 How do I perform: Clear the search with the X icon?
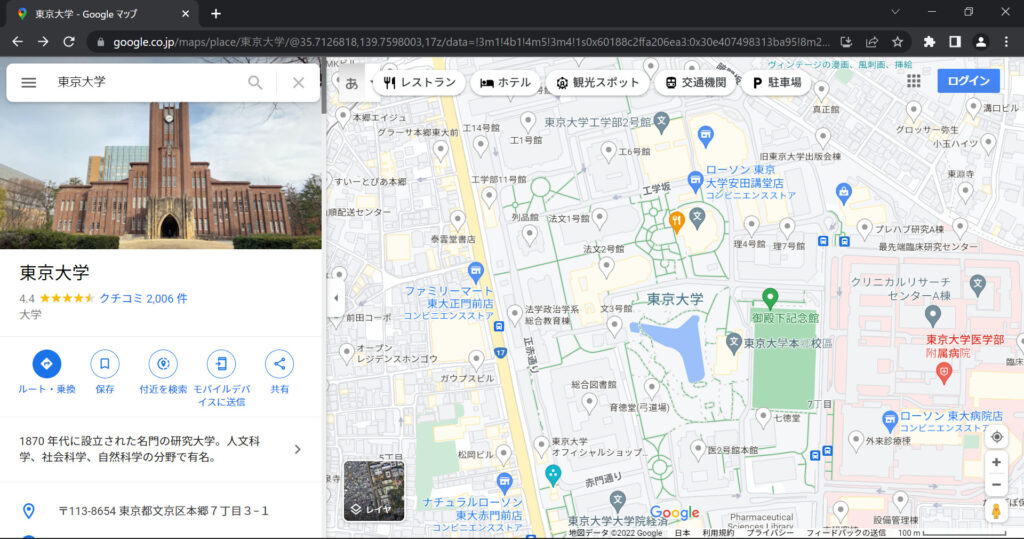point(298,82)
